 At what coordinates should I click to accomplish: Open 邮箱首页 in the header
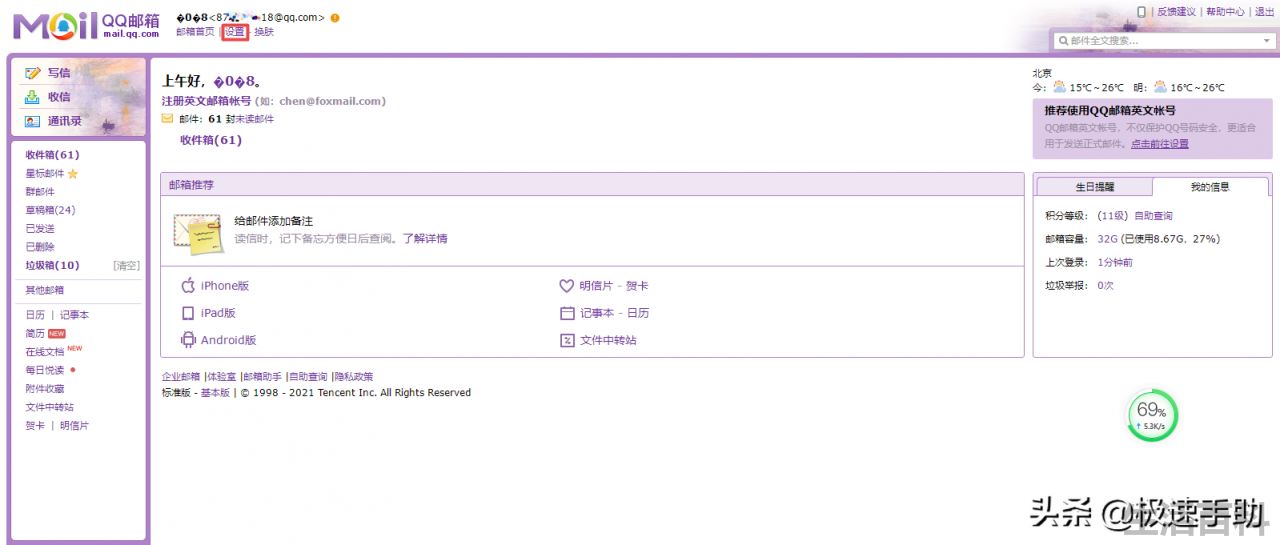(x=195, y=32)
